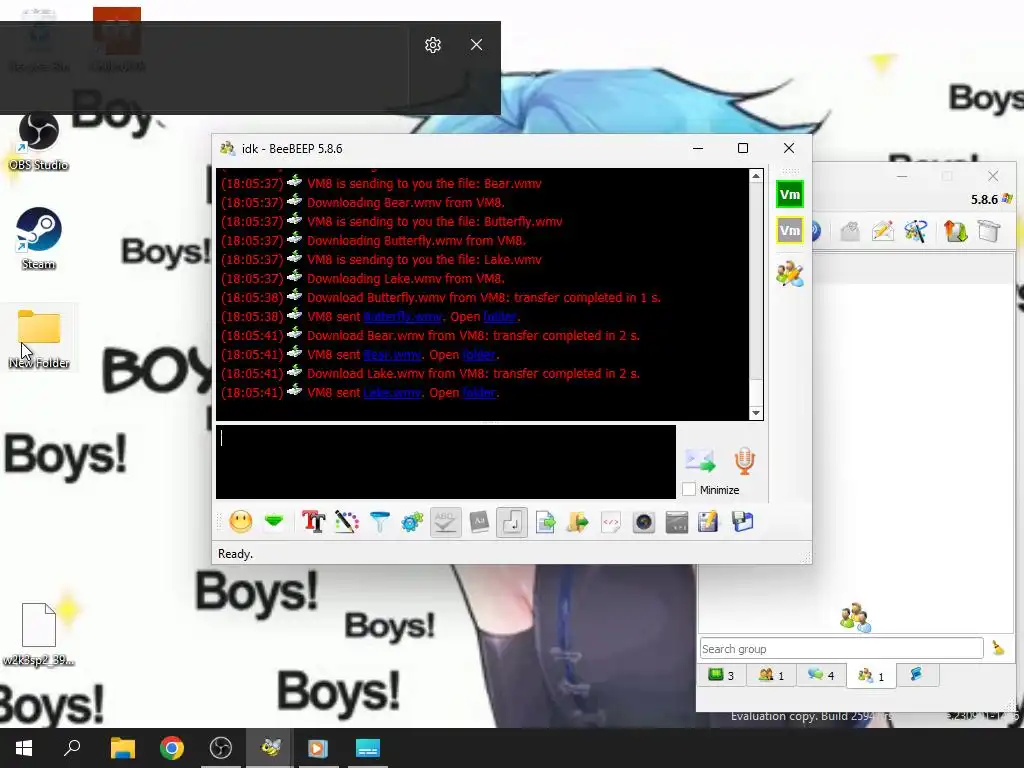Screen dimensions: 1024x768
Task: Check the Minimize checkbox
Action: click(x=689, y=489)
